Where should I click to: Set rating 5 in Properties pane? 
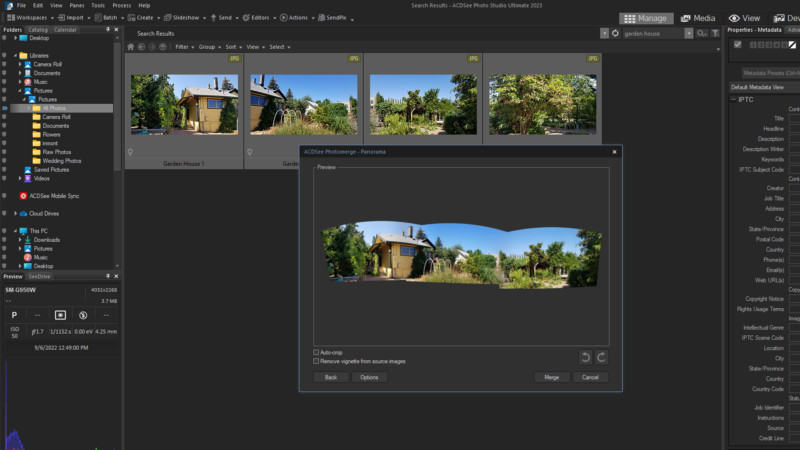tap(784, 45)
